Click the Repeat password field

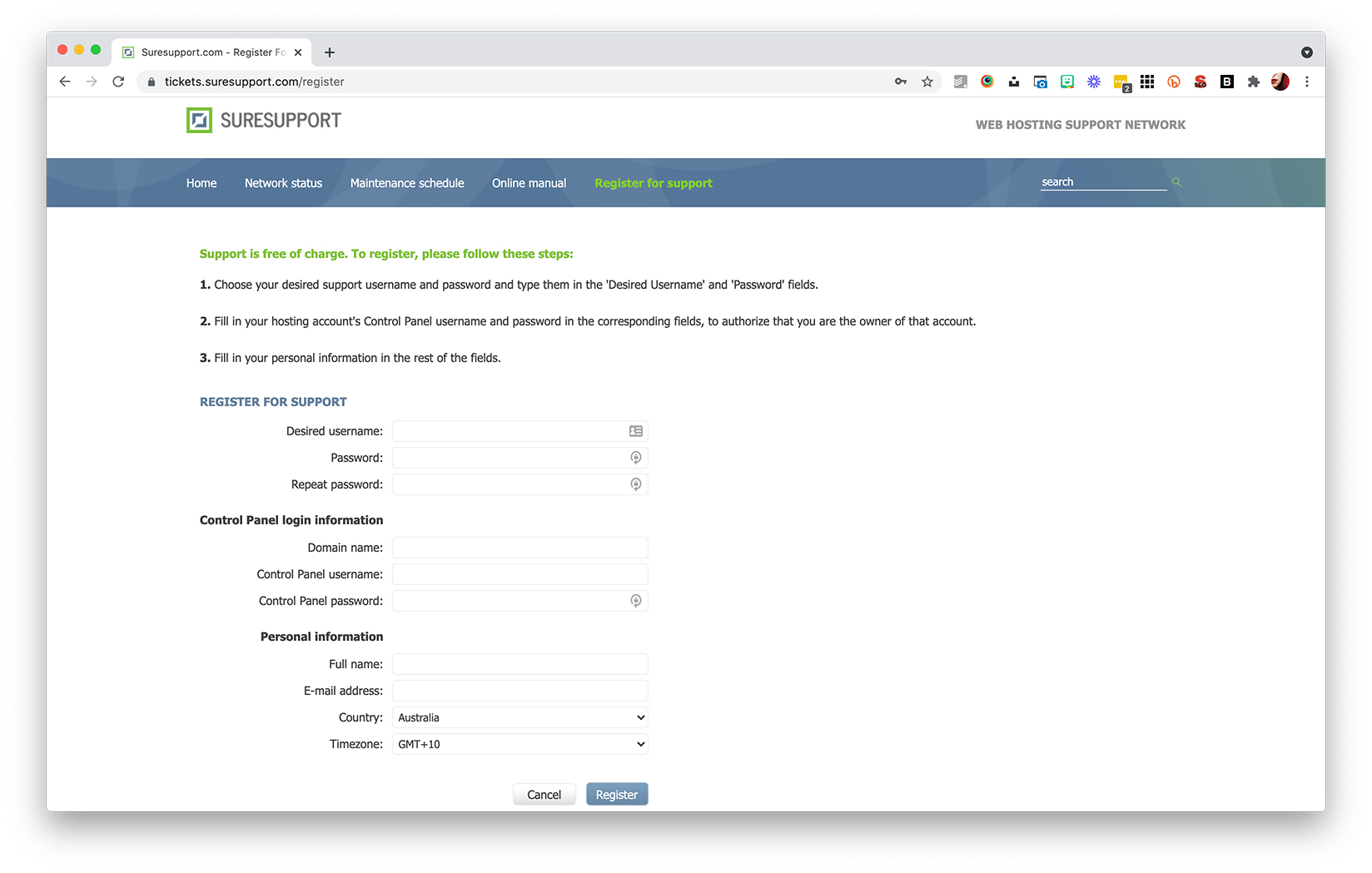[520, 484]
